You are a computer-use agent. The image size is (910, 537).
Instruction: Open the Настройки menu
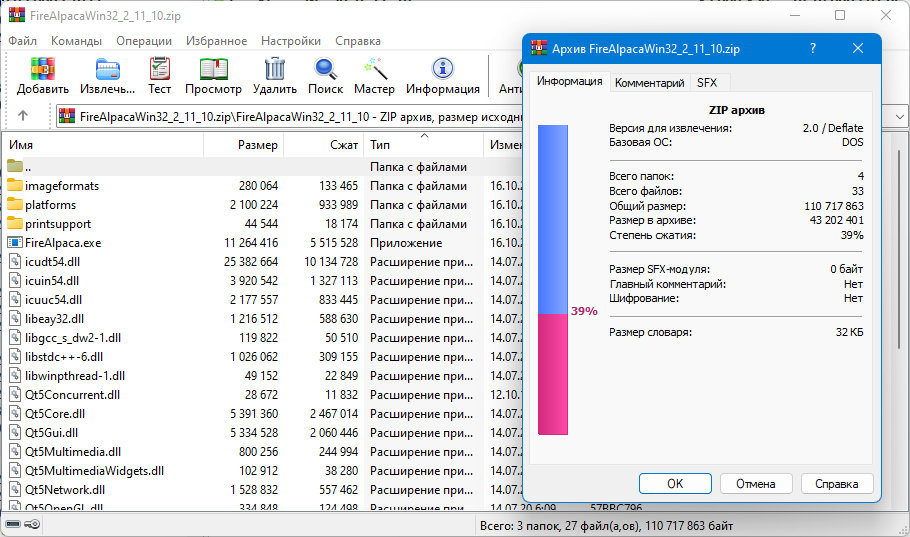290,41
